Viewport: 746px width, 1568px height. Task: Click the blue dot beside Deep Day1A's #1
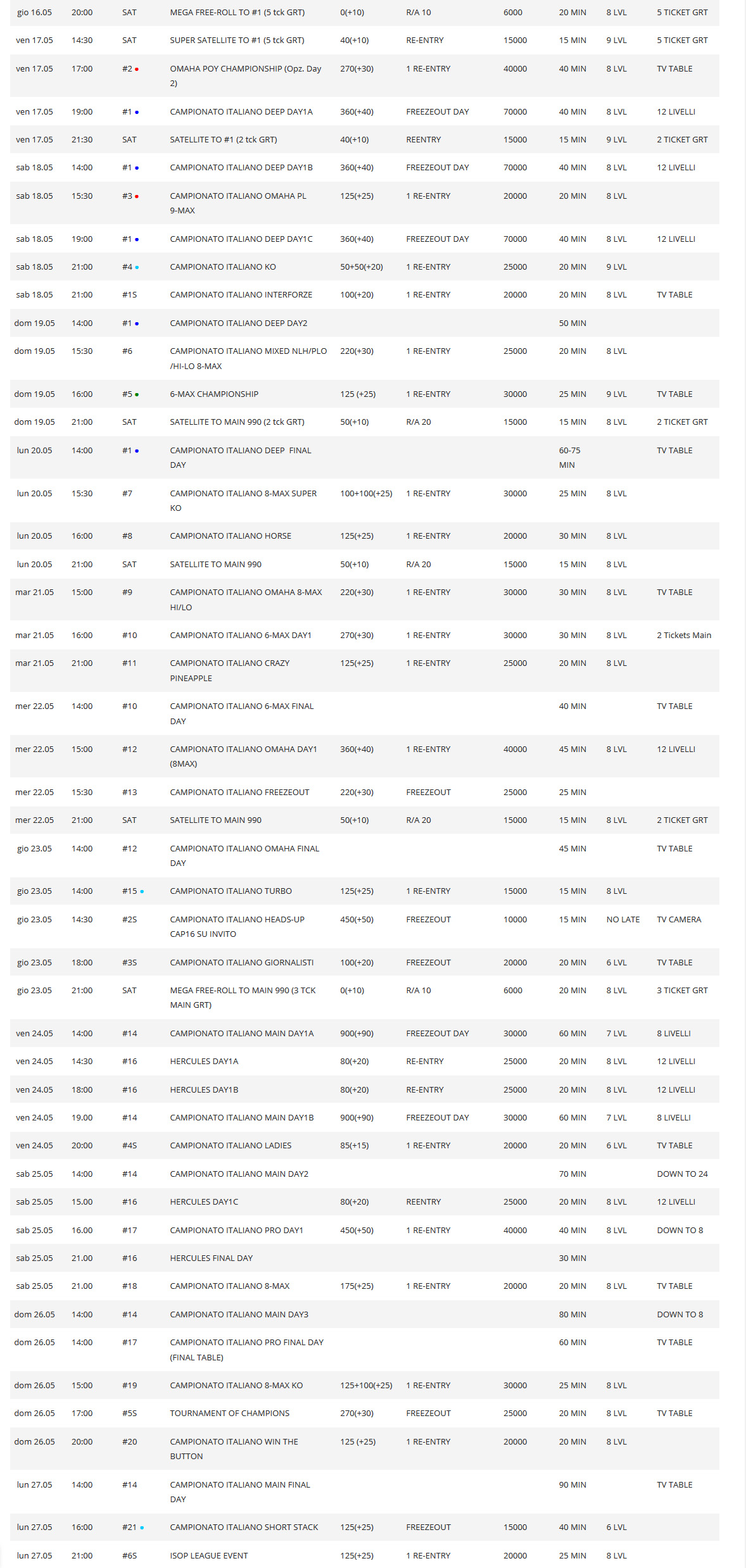pyautogui.click(x=137, y=112)
